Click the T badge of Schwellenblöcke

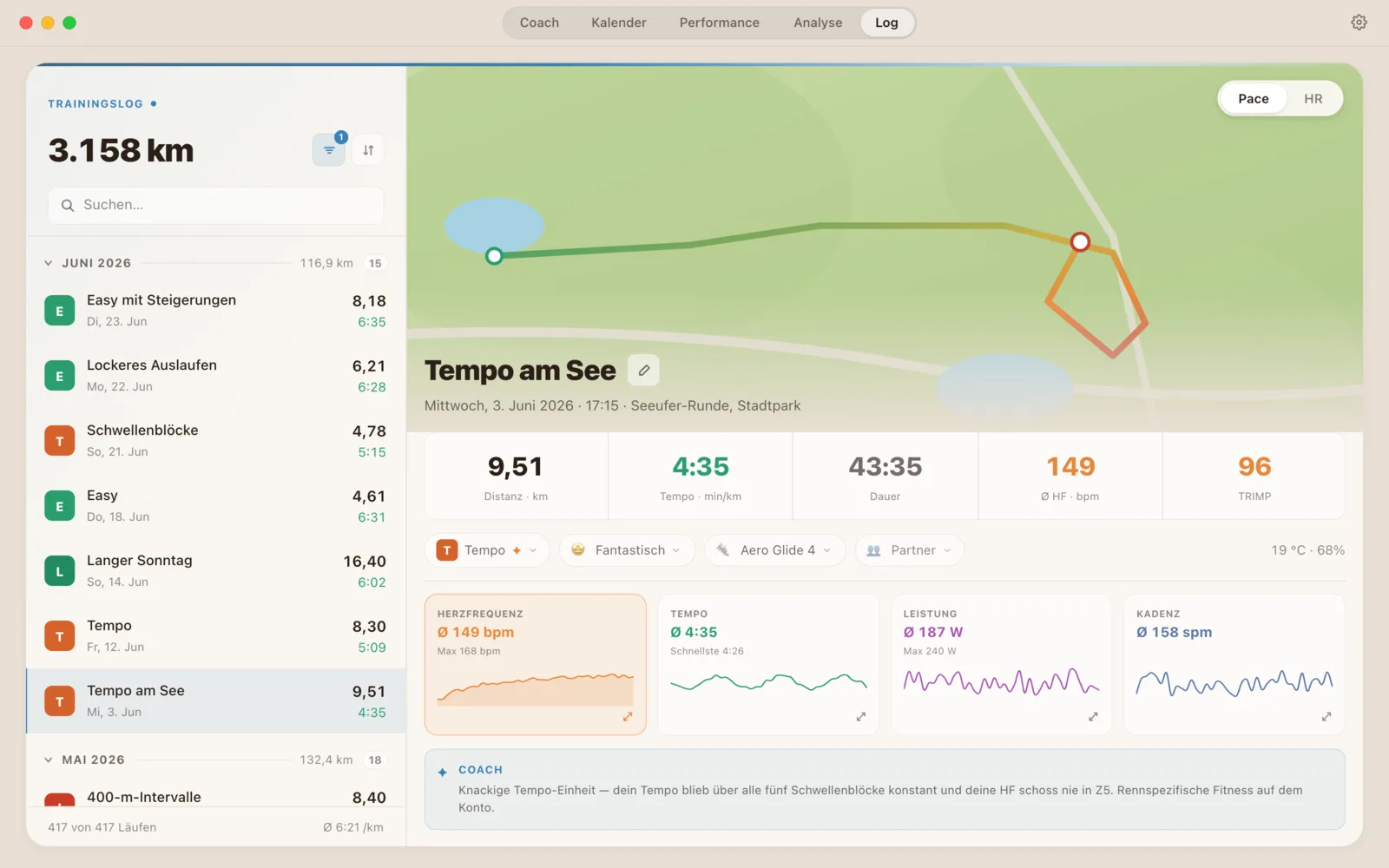pos(59,441)
